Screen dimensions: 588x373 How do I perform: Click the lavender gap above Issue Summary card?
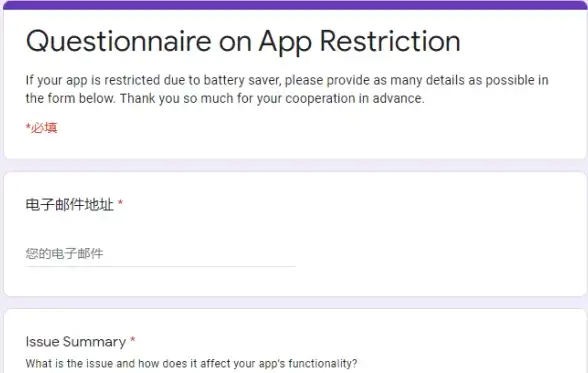click(x=294, y=303)
